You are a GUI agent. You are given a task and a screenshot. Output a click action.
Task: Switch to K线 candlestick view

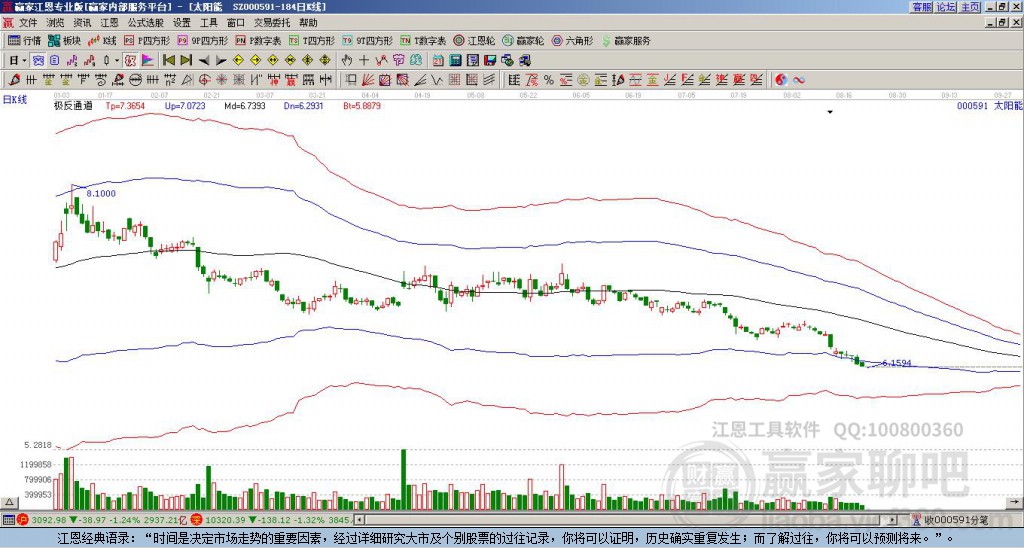(x=103, y=40)
